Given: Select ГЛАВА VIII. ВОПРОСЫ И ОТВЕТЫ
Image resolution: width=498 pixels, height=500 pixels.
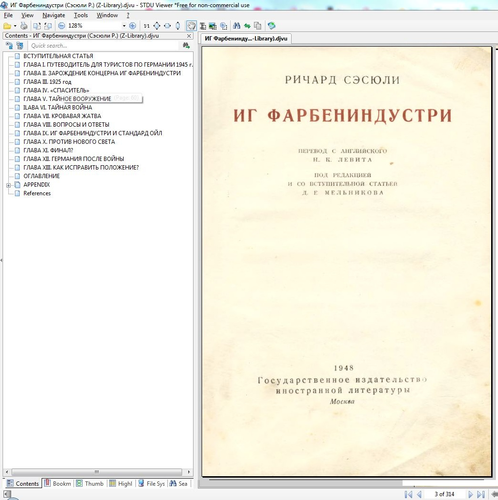Looking at the screenshot, I should [x=66, y=124].
